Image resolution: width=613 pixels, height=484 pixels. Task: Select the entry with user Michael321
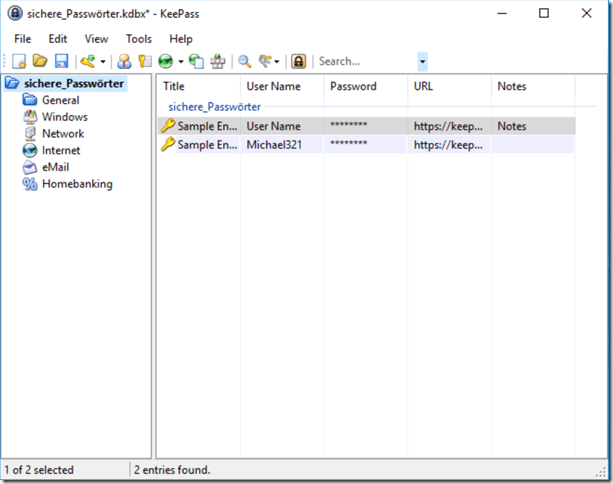point(273,144)
